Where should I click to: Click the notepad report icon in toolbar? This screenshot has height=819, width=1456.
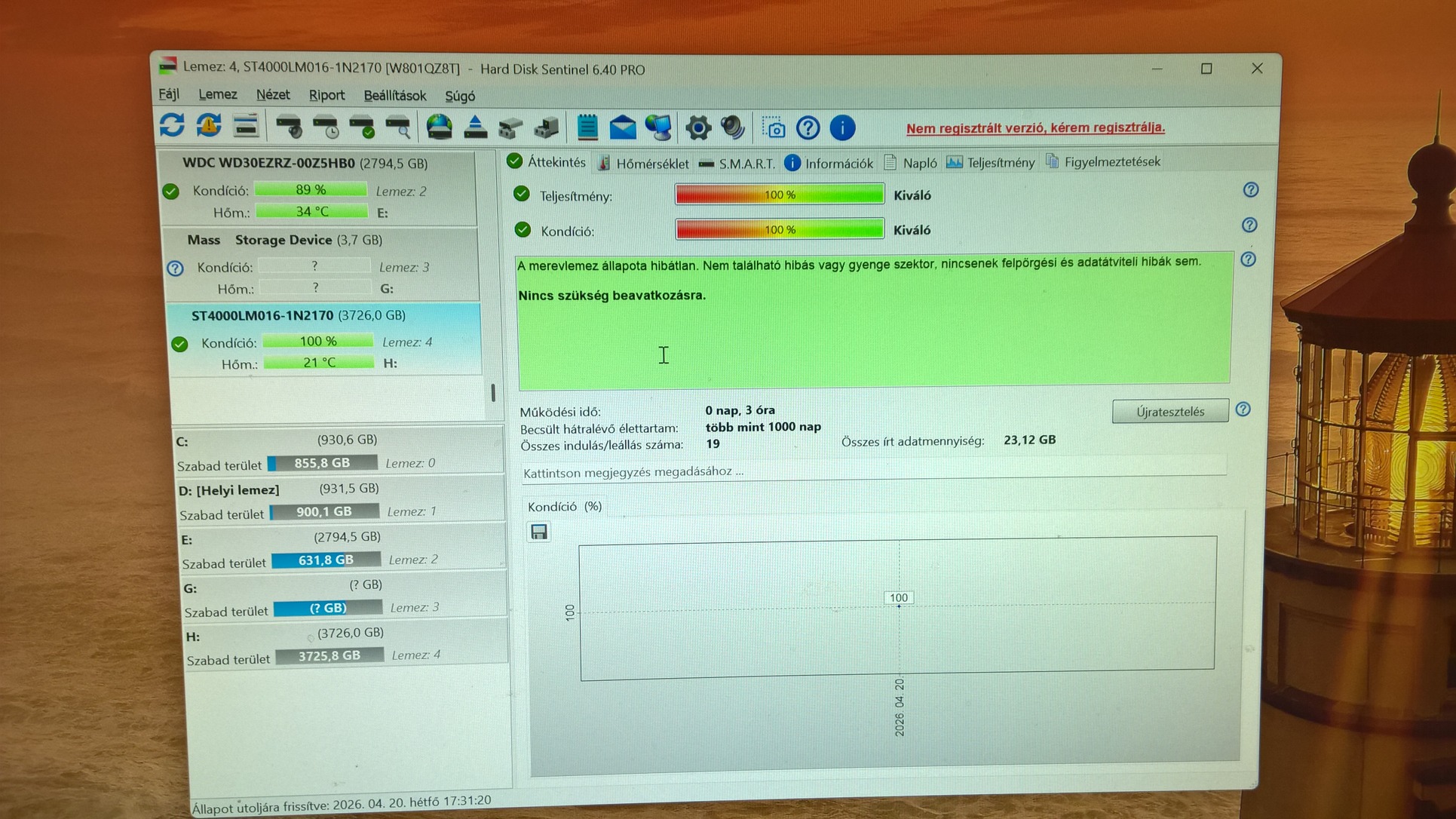click(587, 127)
